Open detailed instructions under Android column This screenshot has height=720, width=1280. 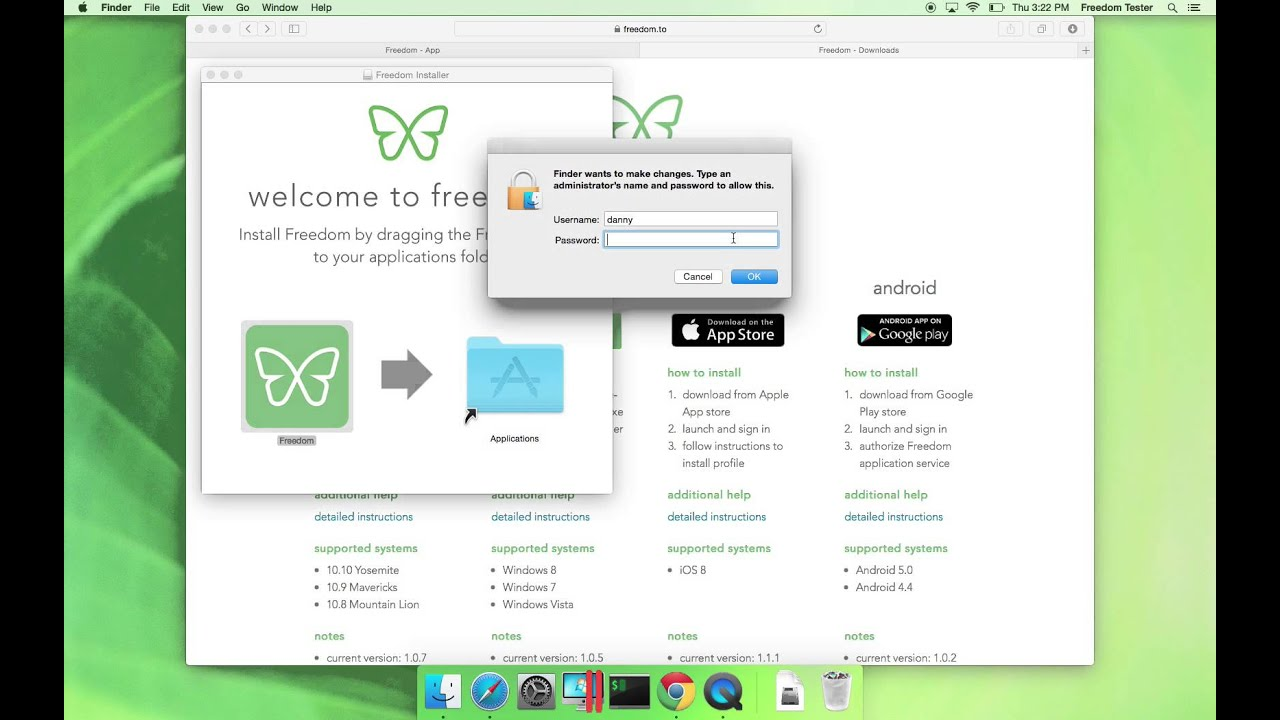pyautogui.click(x=893, y=517)
